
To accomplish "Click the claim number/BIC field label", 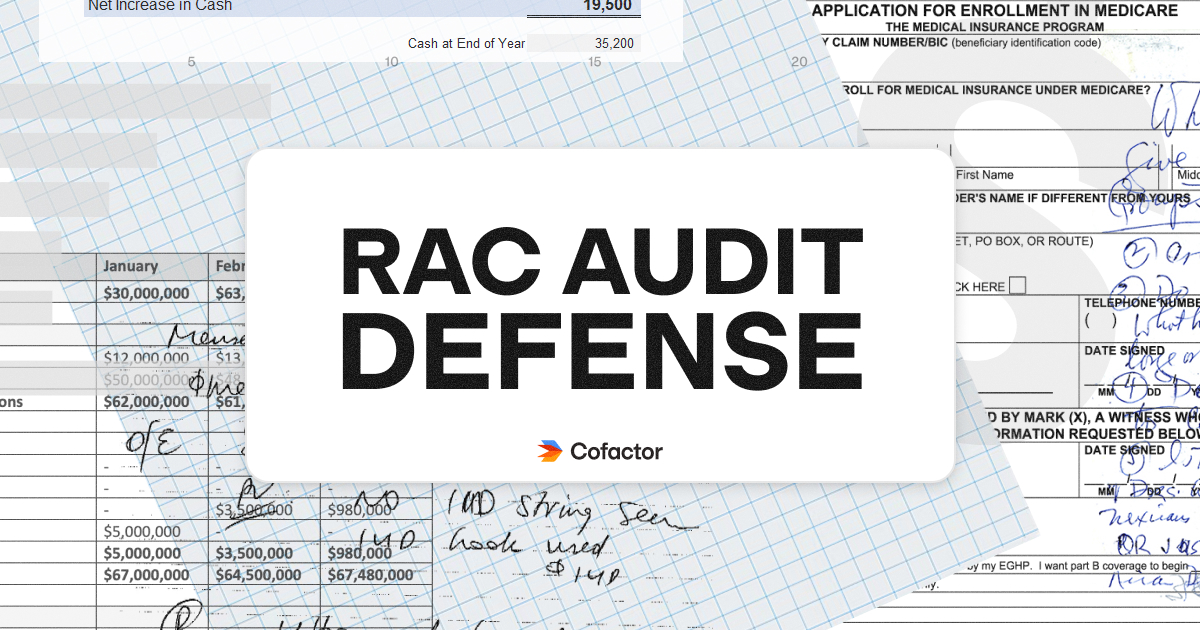I will (962, 43).
